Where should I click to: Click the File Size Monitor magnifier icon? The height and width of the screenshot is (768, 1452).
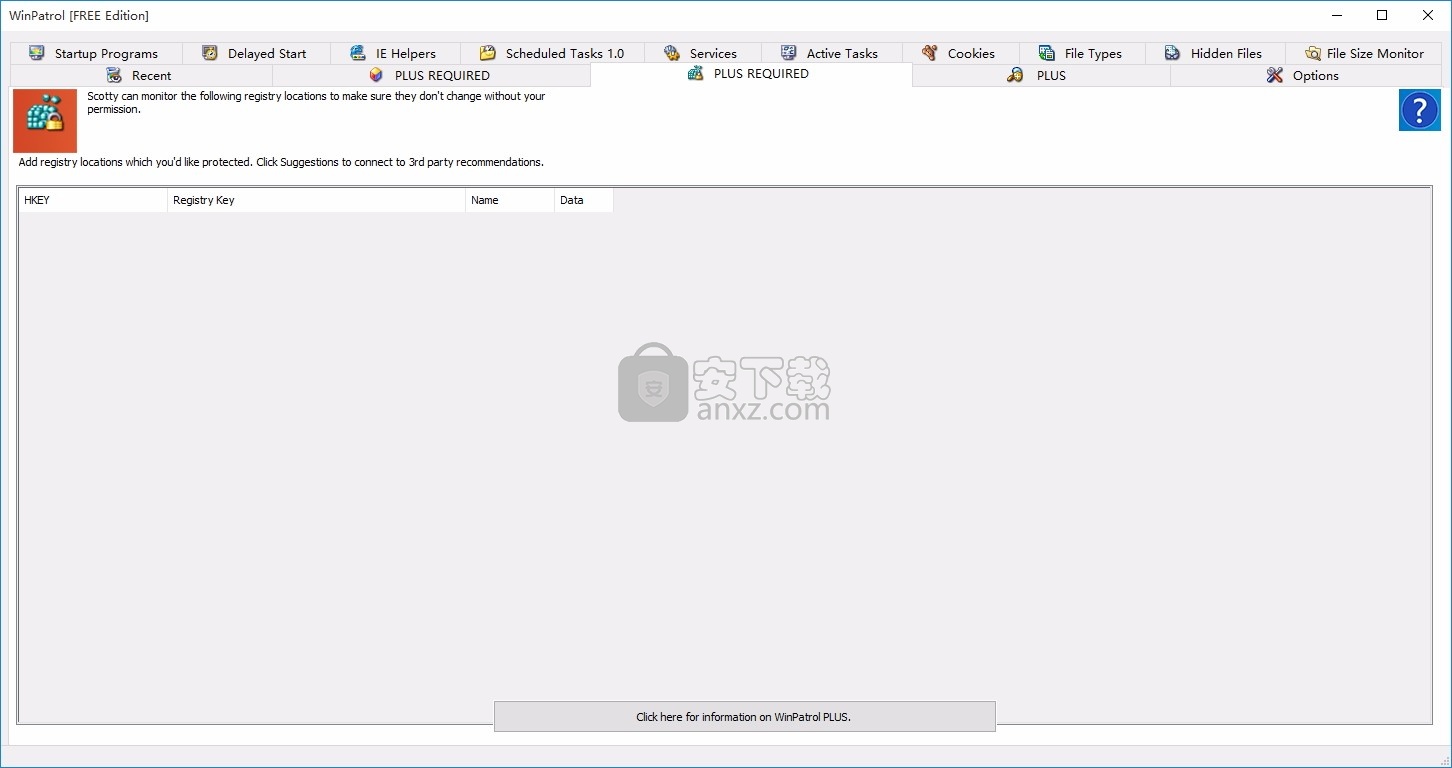tap(1313, 53)
